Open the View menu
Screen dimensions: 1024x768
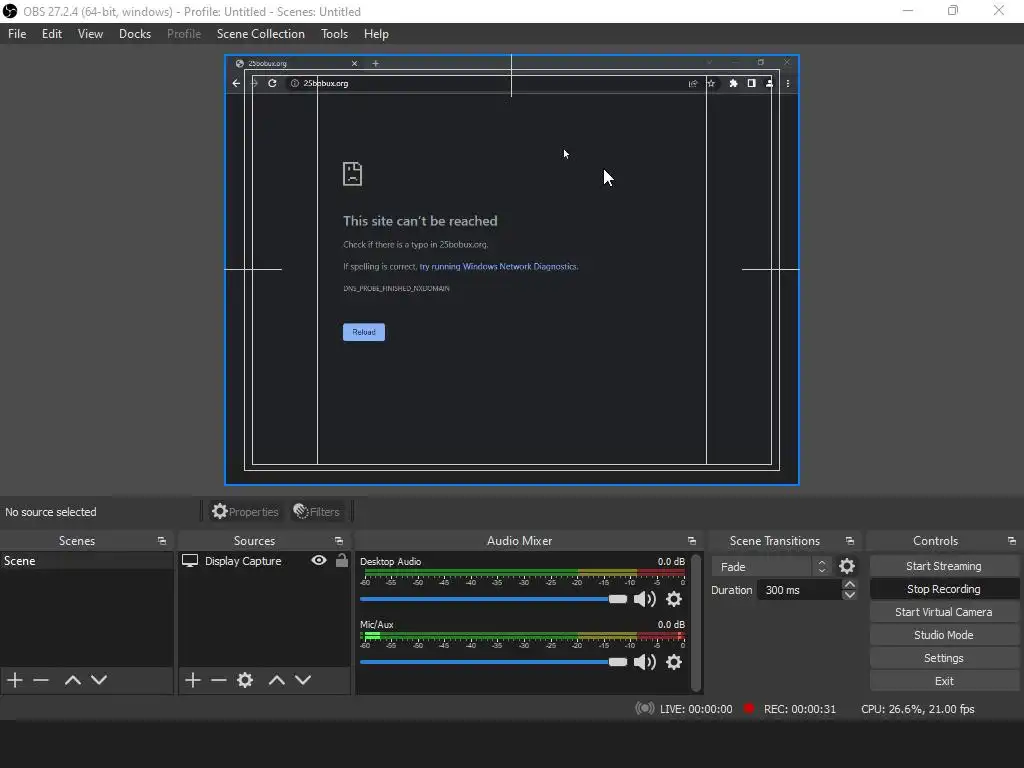click(x=90, y=34)
